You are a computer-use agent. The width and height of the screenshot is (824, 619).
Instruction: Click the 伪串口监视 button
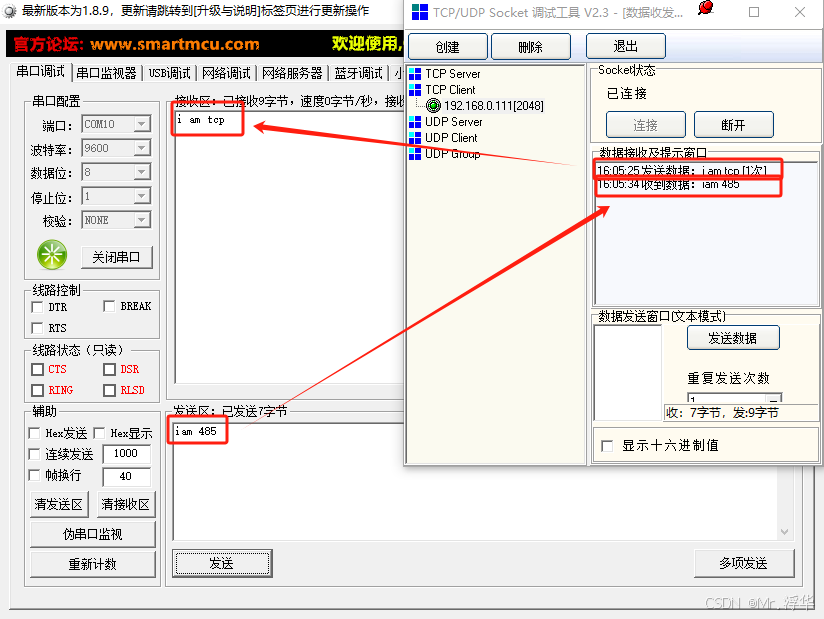(92, 534)
